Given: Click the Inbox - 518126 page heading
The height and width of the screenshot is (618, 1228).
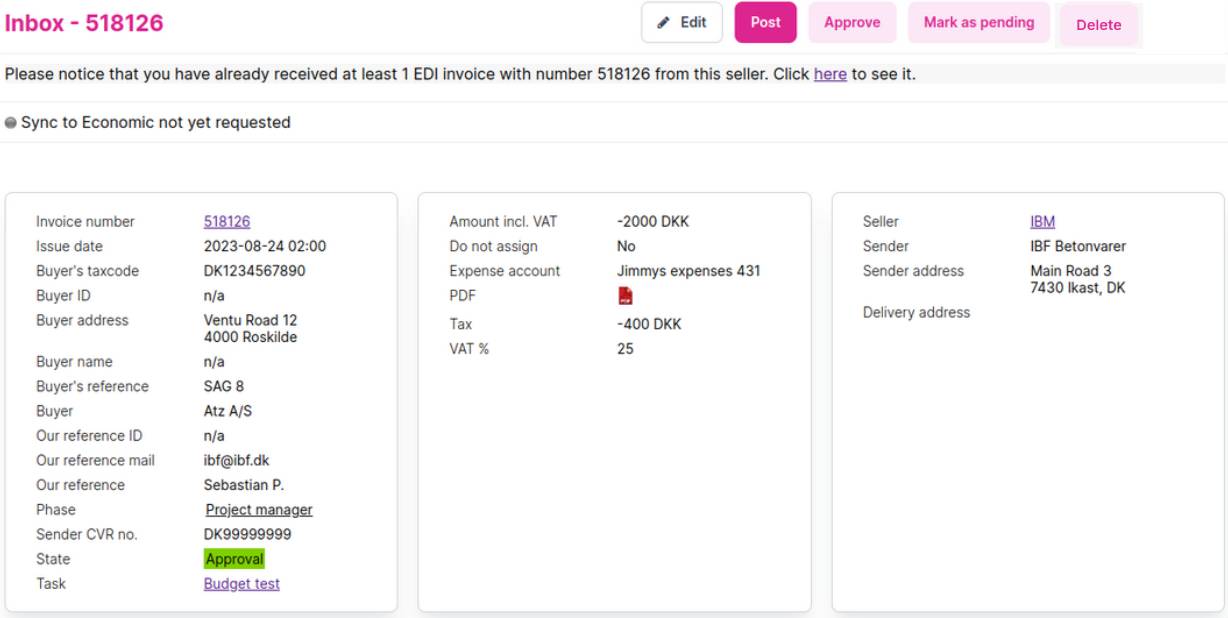Looking at the screenshot, I should [84, 23].
